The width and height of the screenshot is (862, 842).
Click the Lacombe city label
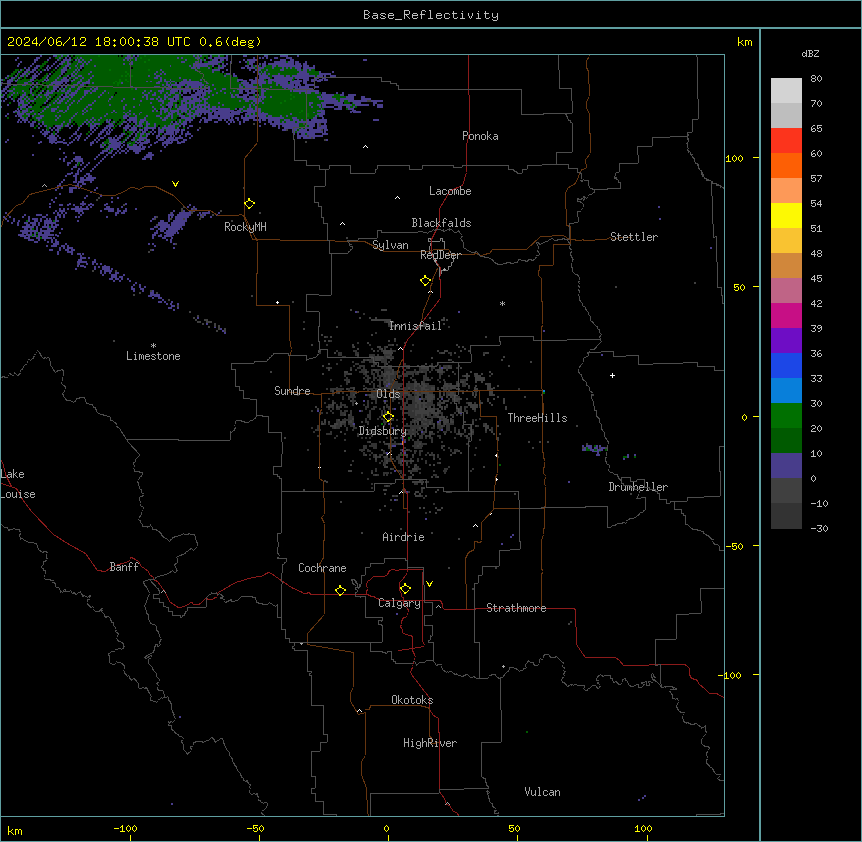(450, 191)
